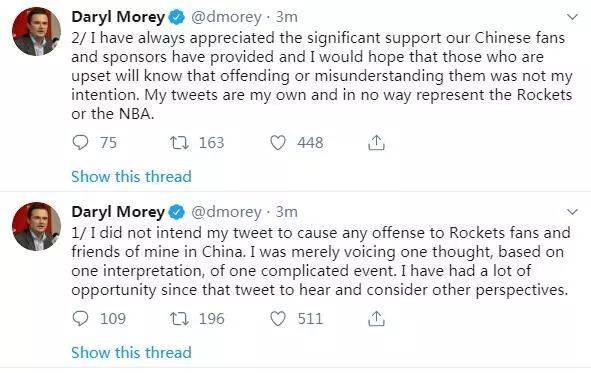This screenshot has height=373, width=591.
Task: Share the lower tweet via share icon
Action: (x=376, y=319)
